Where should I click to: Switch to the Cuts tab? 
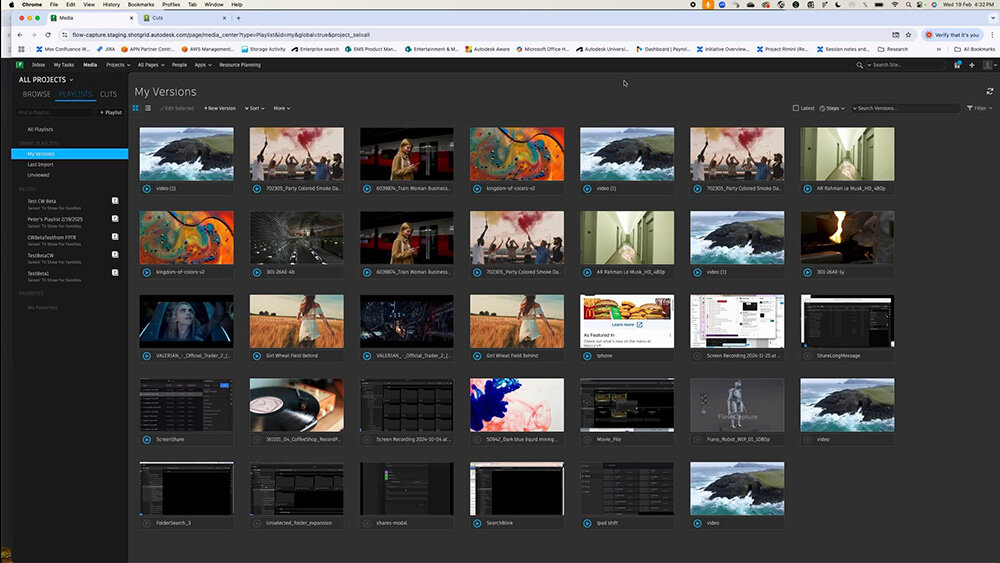coord(108,94)
